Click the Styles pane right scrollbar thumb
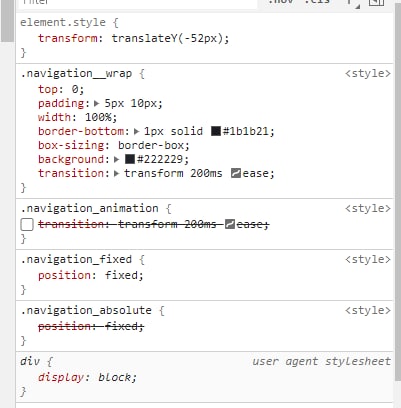Screen dimensions: 401x408 click(398, 192)
